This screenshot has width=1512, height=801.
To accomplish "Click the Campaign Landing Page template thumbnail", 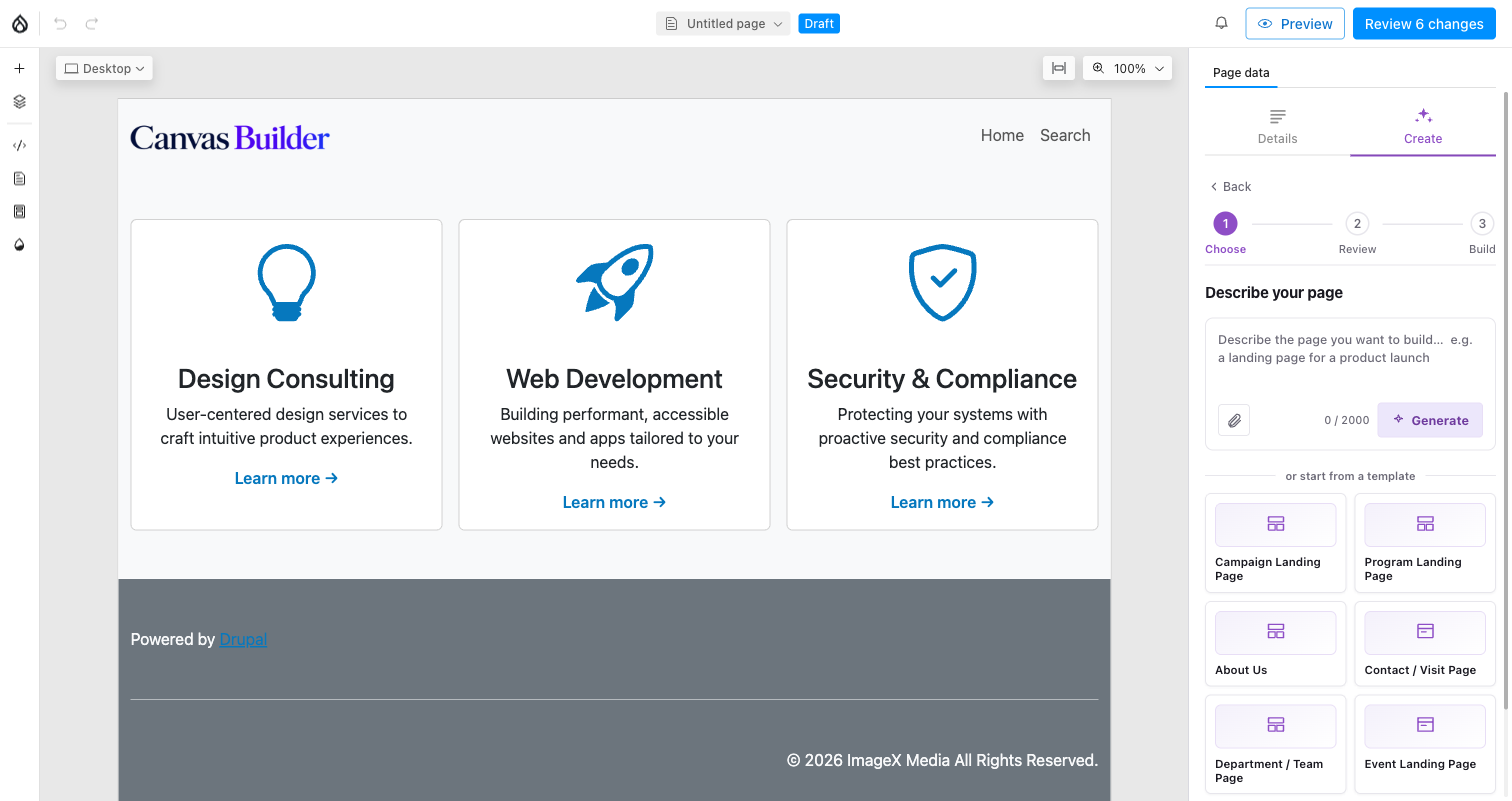I will coord(1275,524).
